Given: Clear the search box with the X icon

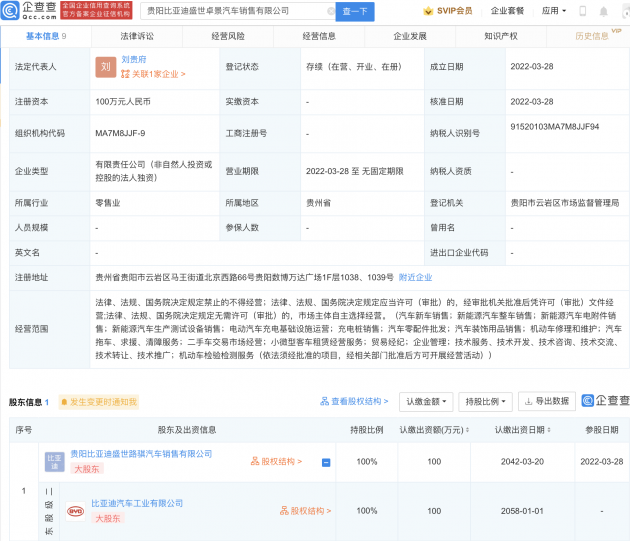Looking at the screenshot, I should pos(331,11).
